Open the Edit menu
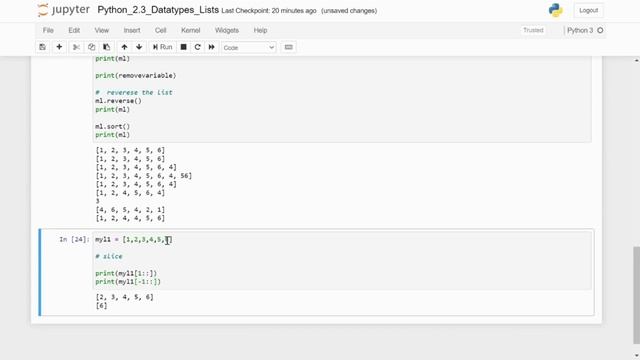 74,30
